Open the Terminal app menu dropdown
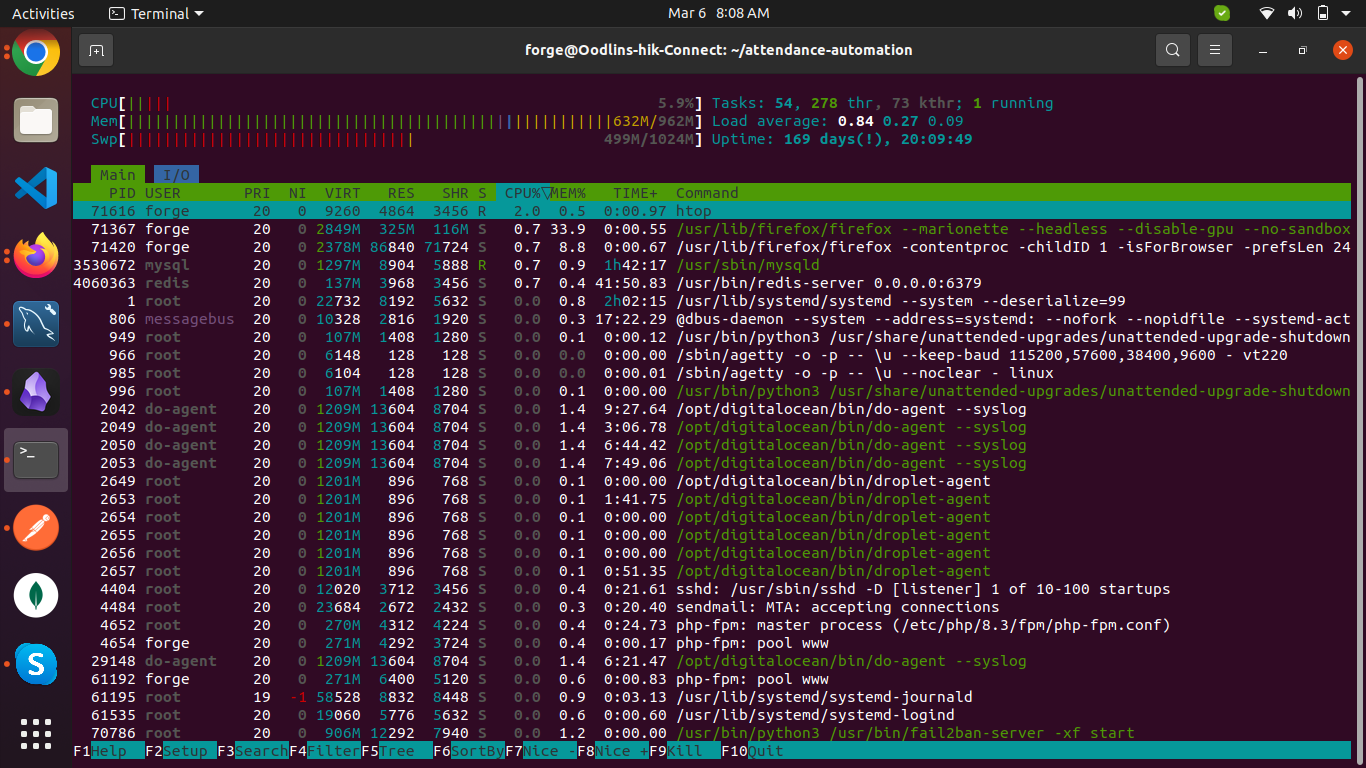1366x768 pixels. (156, 14)
